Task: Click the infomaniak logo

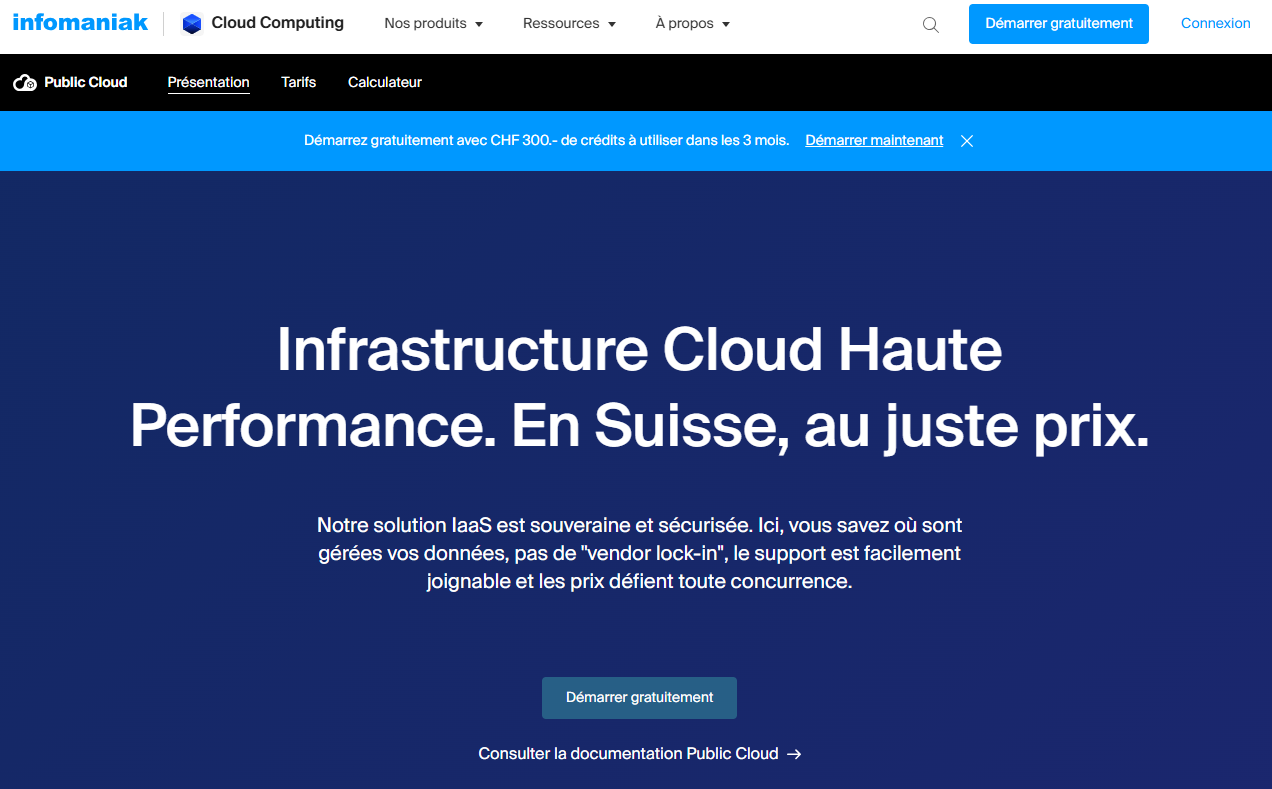Action: pos(80,23)
